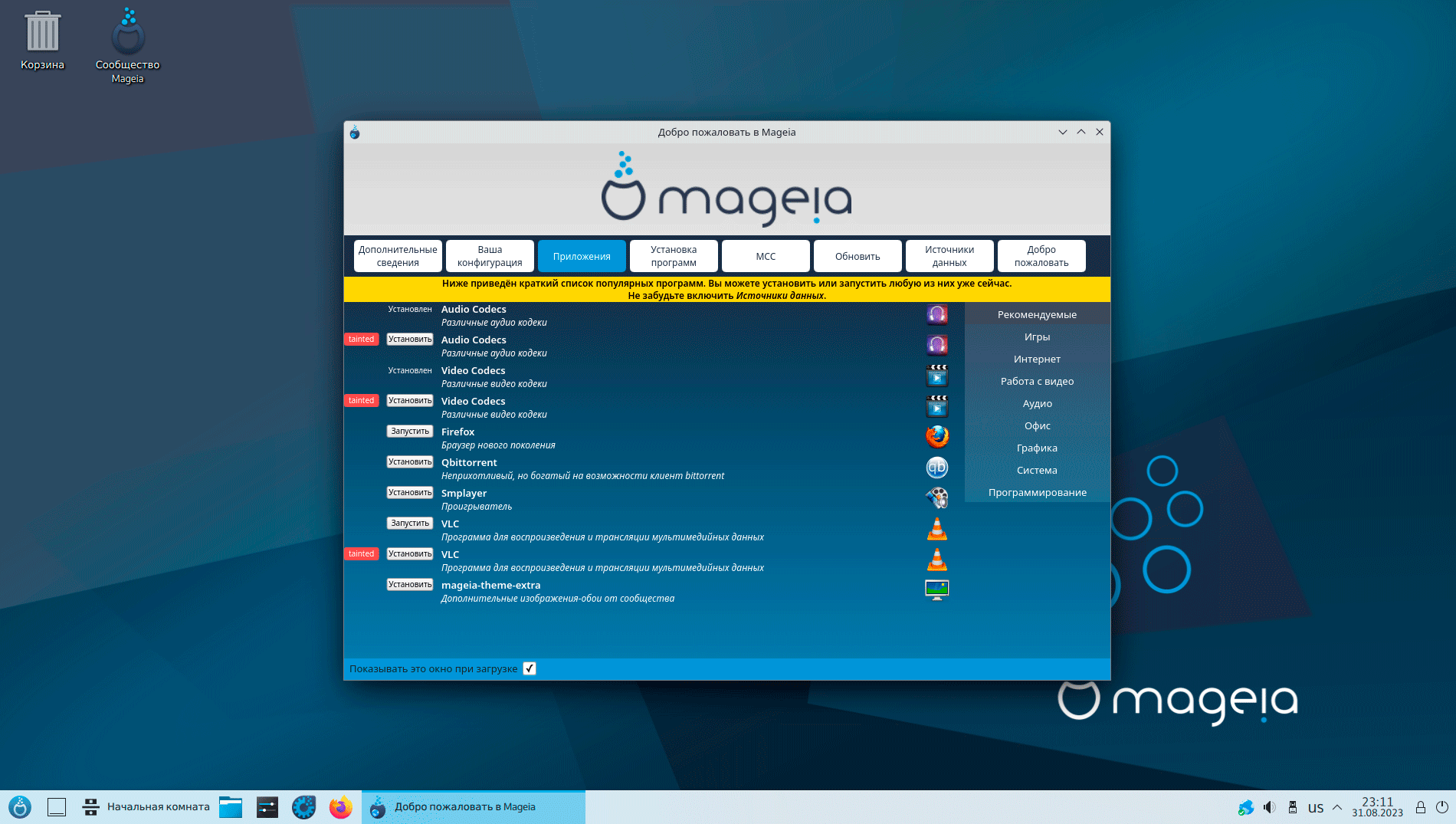Open the Корзина trash desktop icon
This screenshot has width=1456, height=824.
(42, 41)
